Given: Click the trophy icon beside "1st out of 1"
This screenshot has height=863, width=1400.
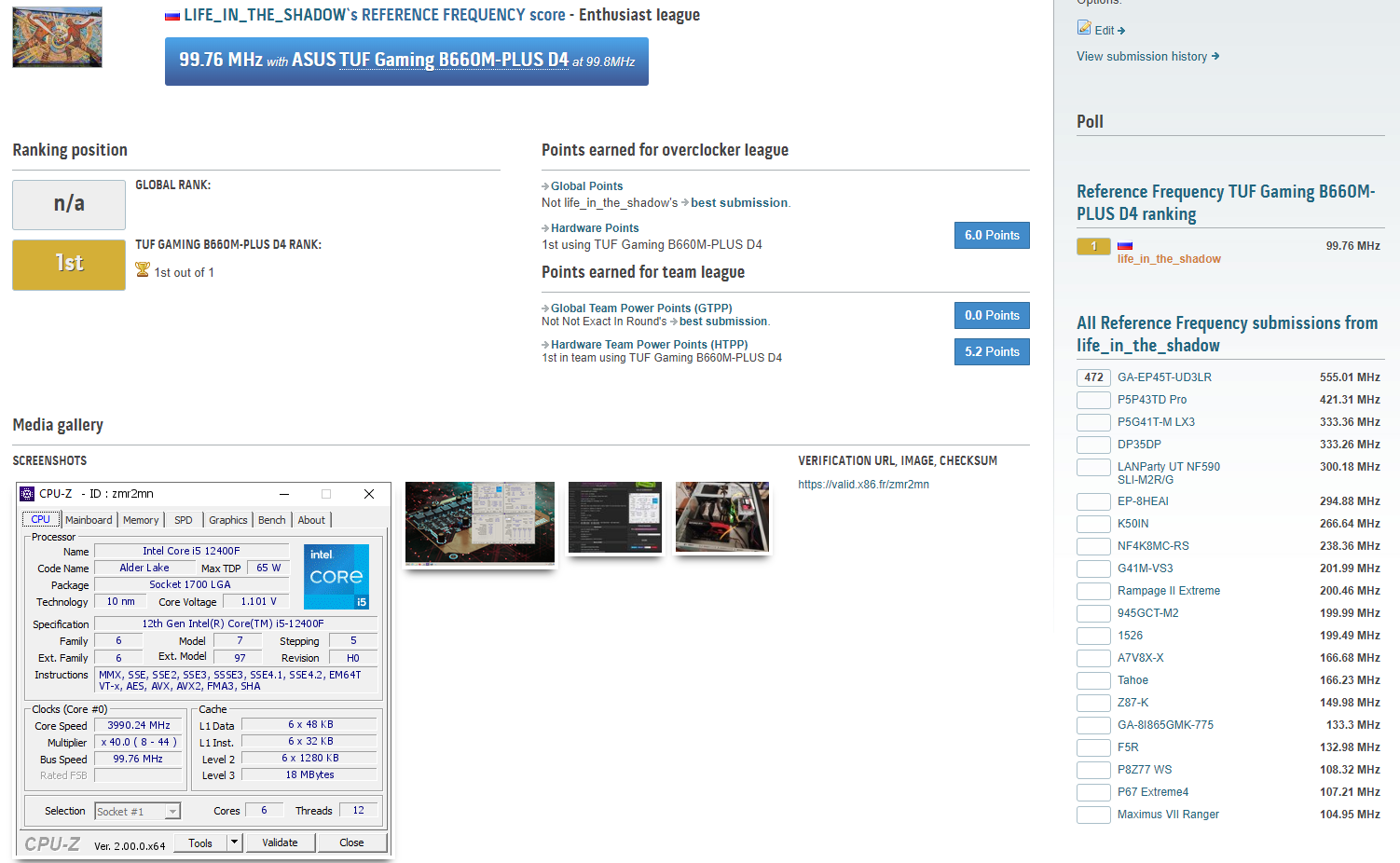Looking at the screenshot, I should click(143, 269).
